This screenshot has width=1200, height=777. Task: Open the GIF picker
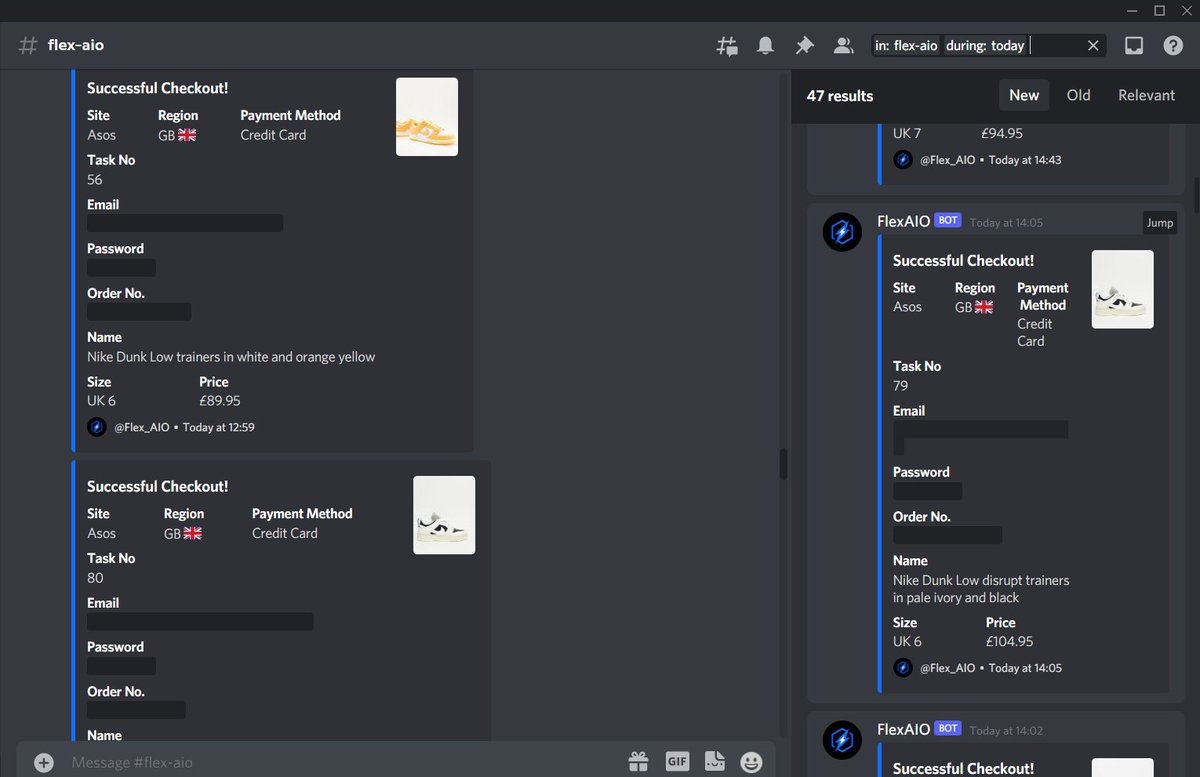tap(677, 762)
